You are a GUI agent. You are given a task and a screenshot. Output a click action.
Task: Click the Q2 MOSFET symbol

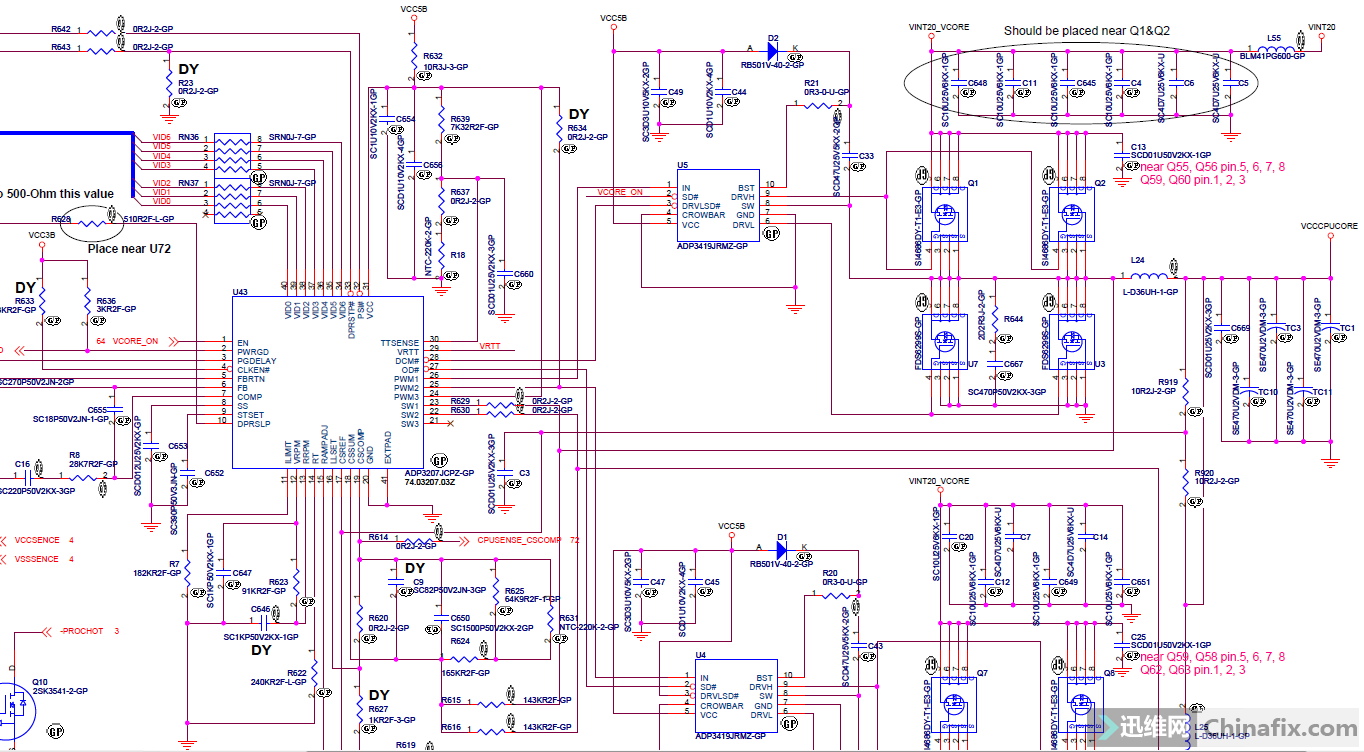tap(1071, 214)
